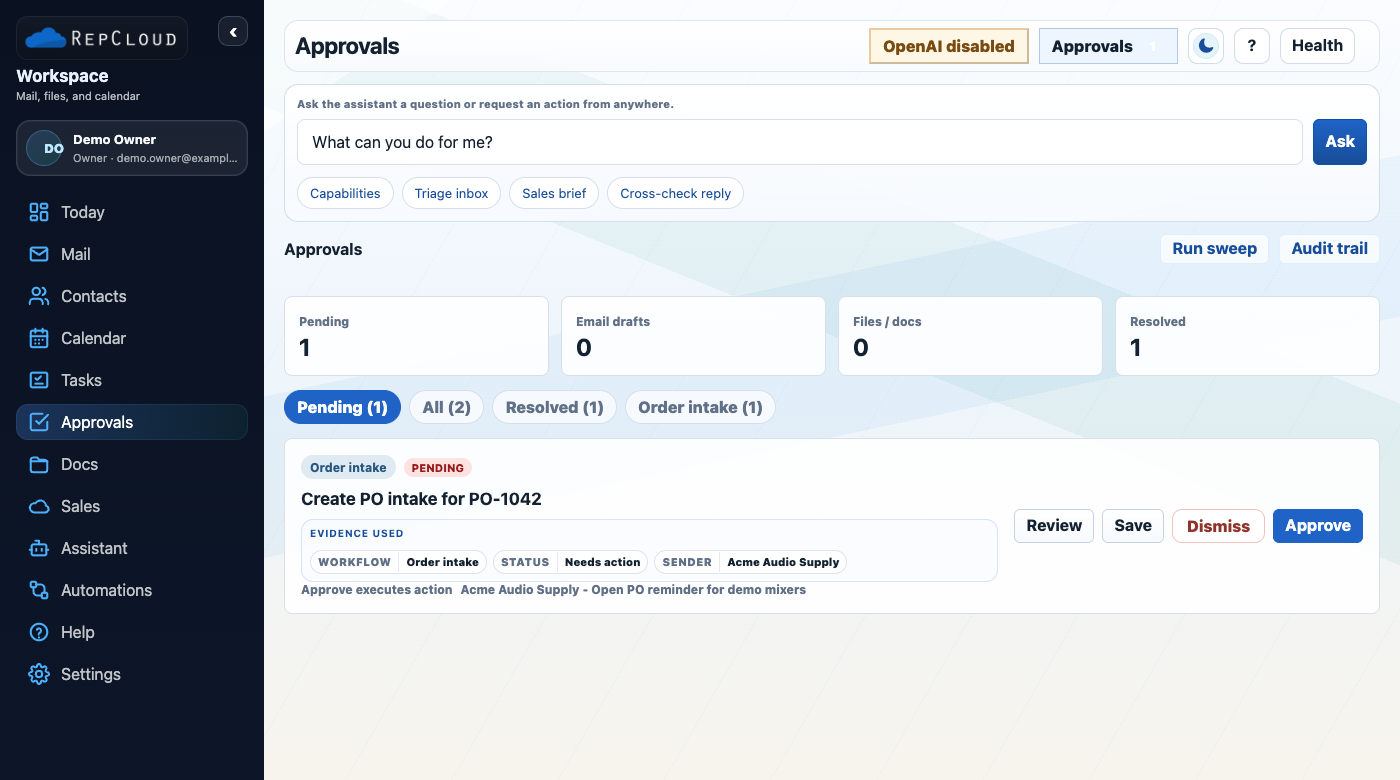Open the Tasks section
Screen dimensions: 1400x780
click(x=81, y=380)
